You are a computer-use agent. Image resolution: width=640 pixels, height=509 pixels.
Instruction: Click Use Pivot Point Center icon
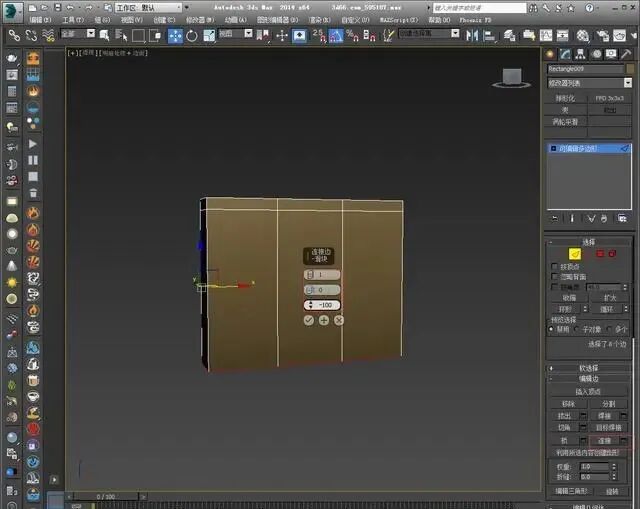(x=263, y=36)
